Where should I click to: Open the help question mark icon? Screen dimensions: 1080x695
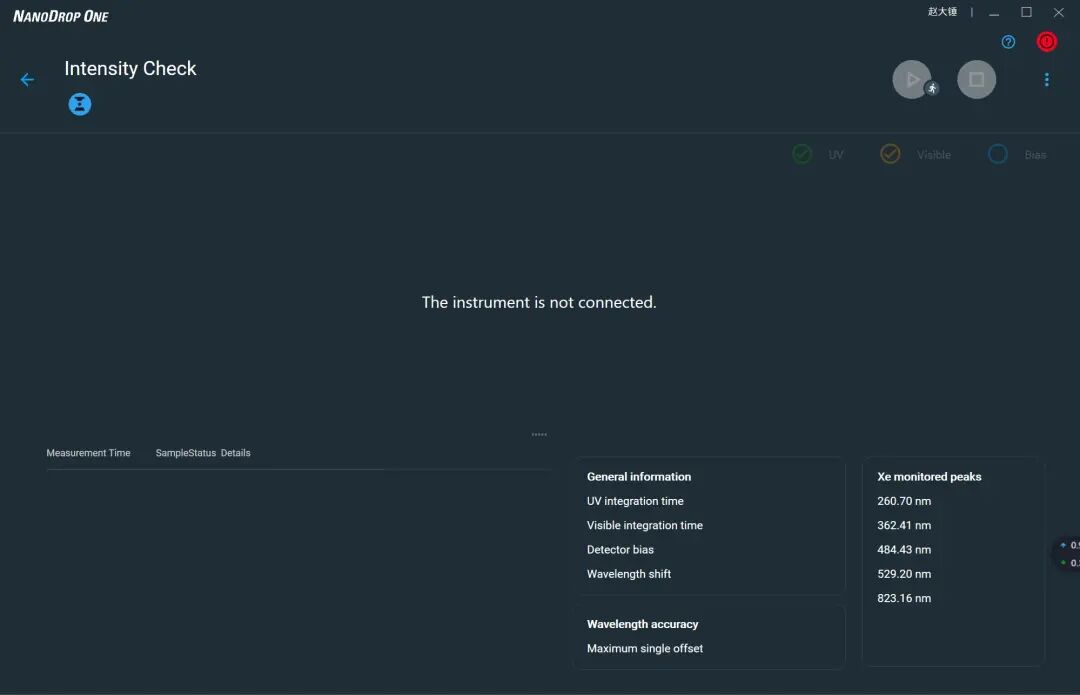1008,42
